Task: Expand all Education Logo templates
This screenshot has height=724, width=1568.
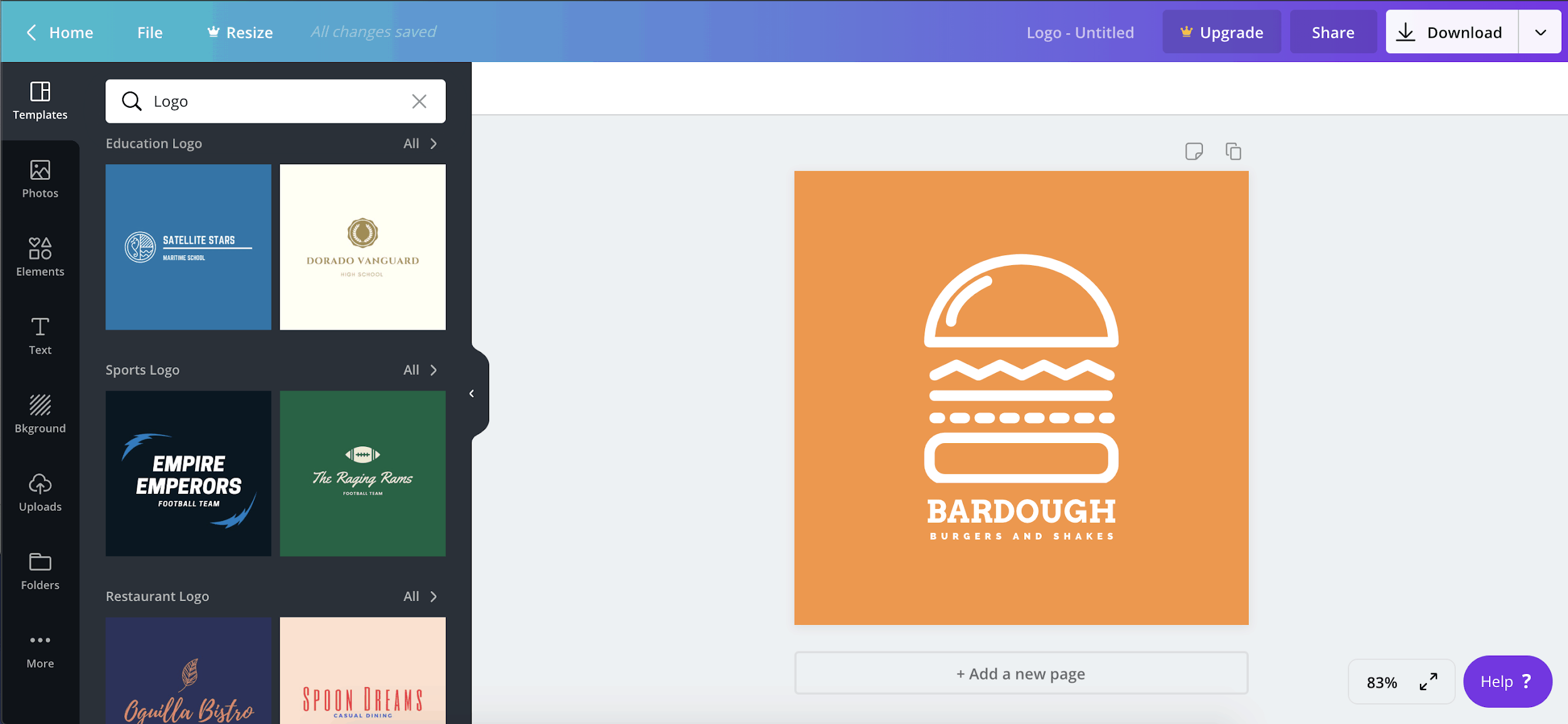Action: pos(418,142)
